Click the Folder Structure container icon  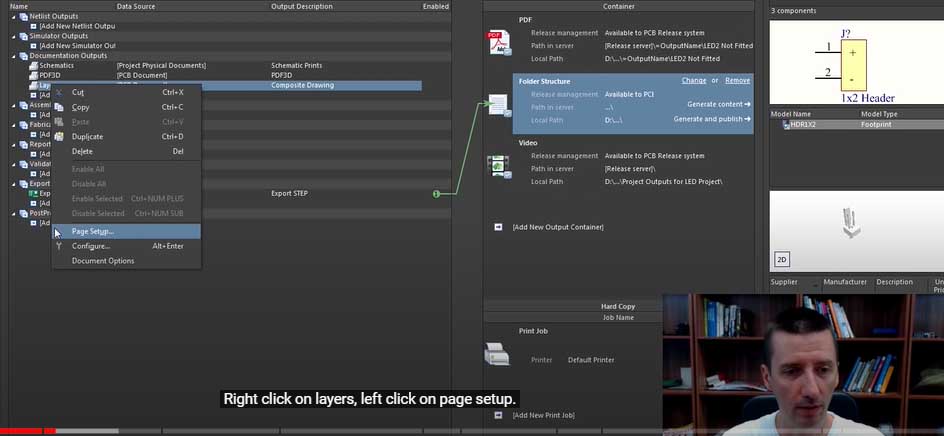[498, 104]
